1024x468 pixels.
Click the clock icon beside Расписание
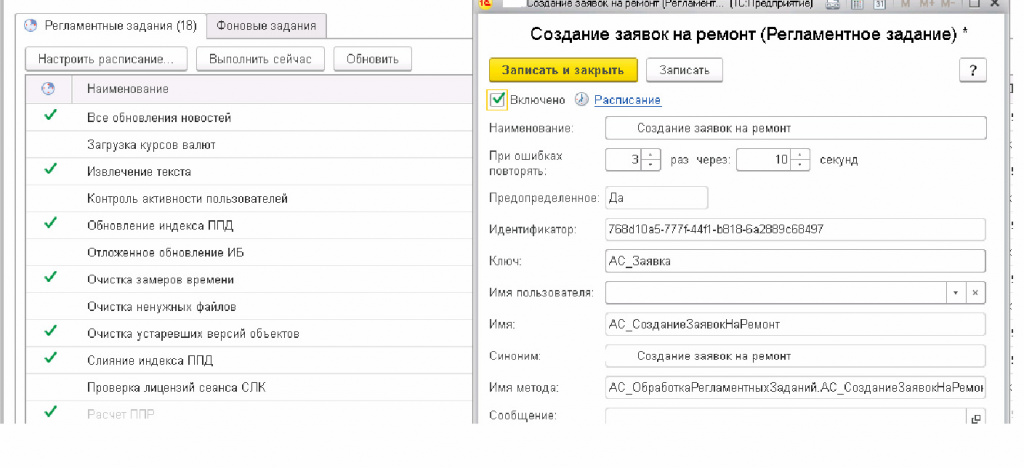tap(581, 100)
